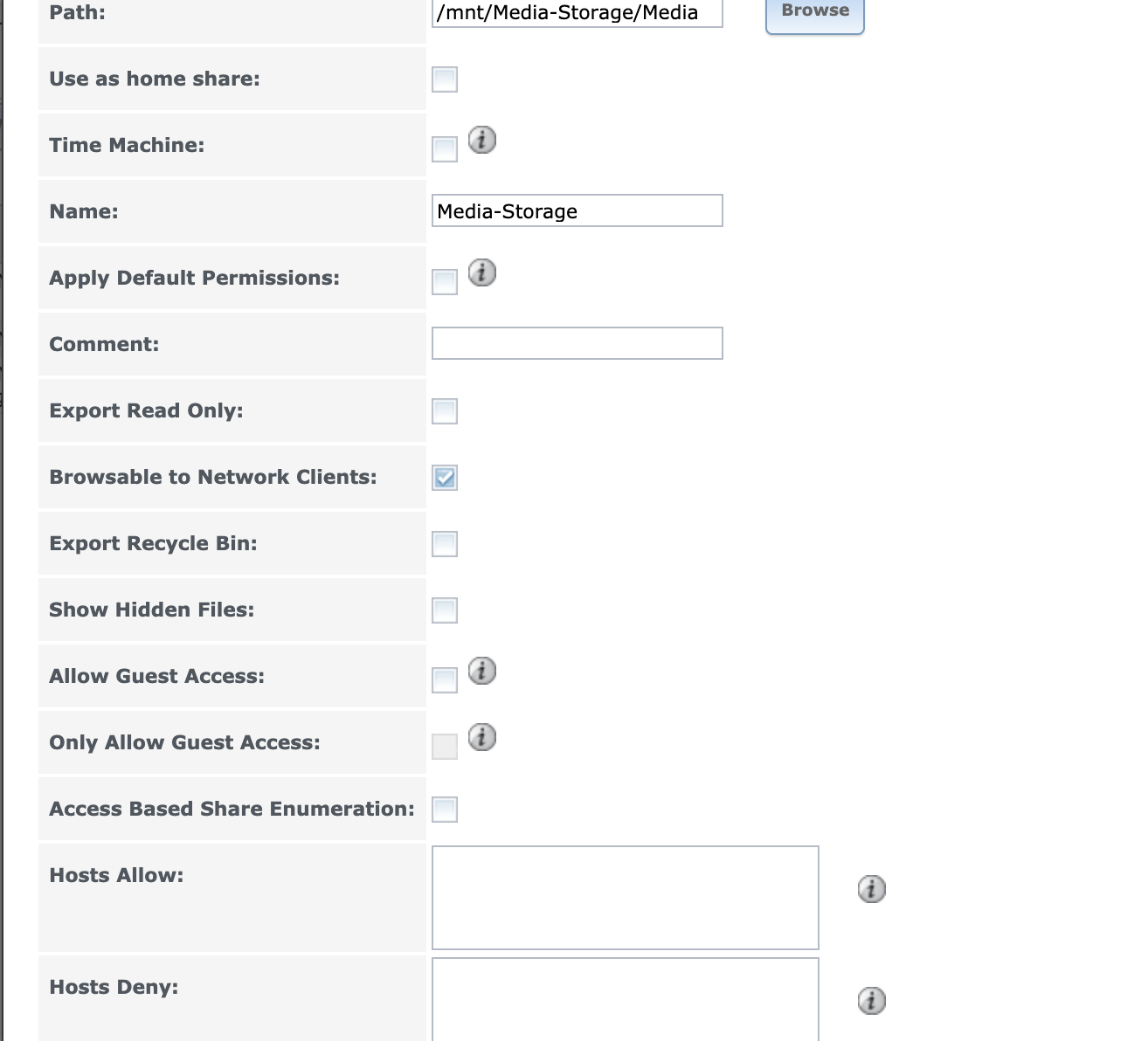Click the 'Name:' label
1148x1041 pixels.
click(x=84, y=211)
